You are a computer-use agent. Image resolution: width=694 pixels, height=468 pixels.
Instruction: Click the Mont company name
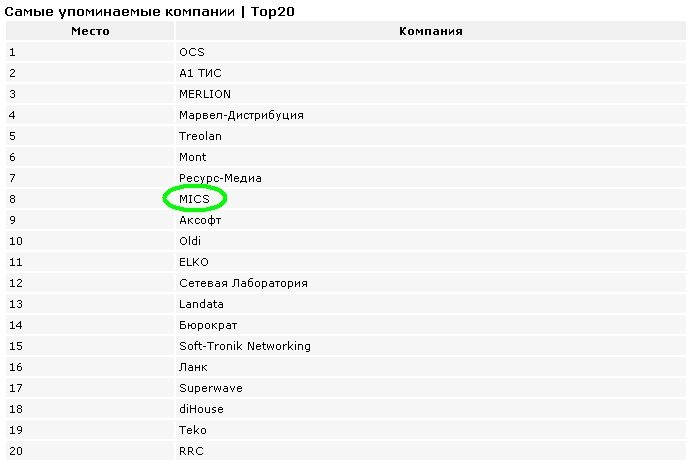tap(193, 157)
